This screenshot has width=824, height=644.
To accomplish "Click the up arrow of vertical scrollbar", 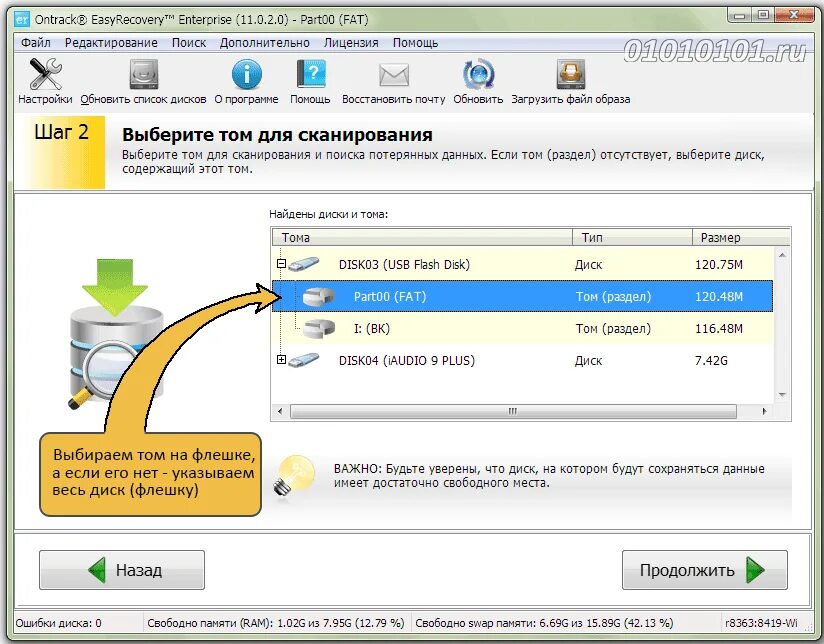I will pyautogui.click(x=782, y=255).
